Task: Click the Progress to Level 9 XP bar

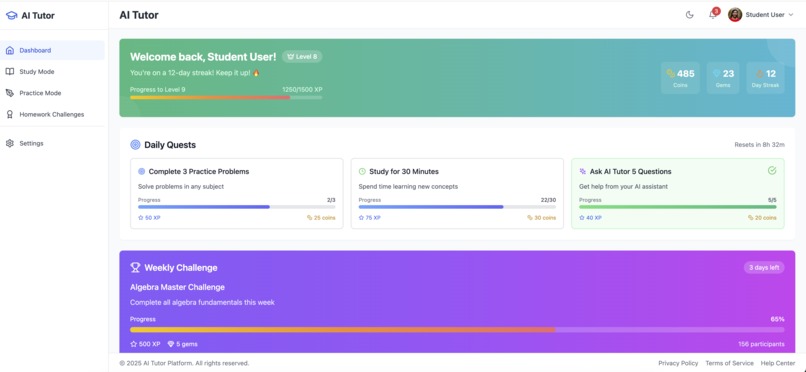Action: pyautogui.click(x=226, y=97)
